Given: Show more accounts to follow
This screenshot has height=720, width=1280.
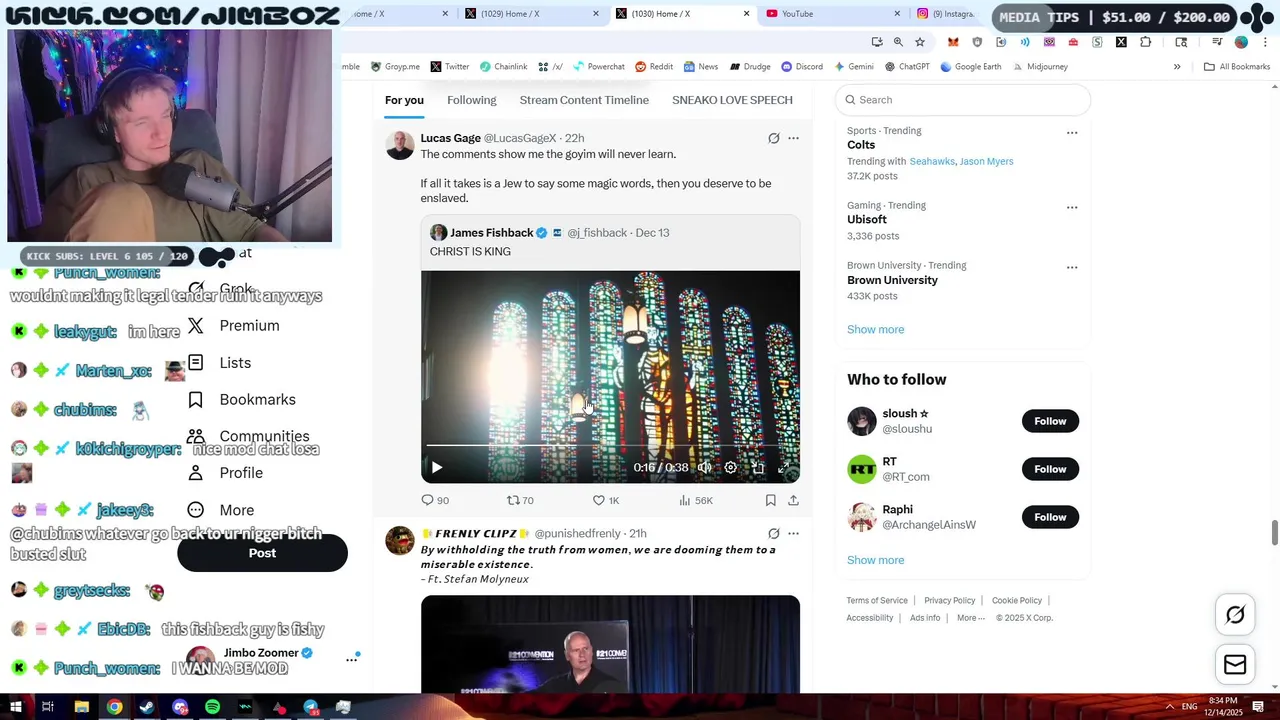Looking at the screenshot, I should (x=875, y=560).
